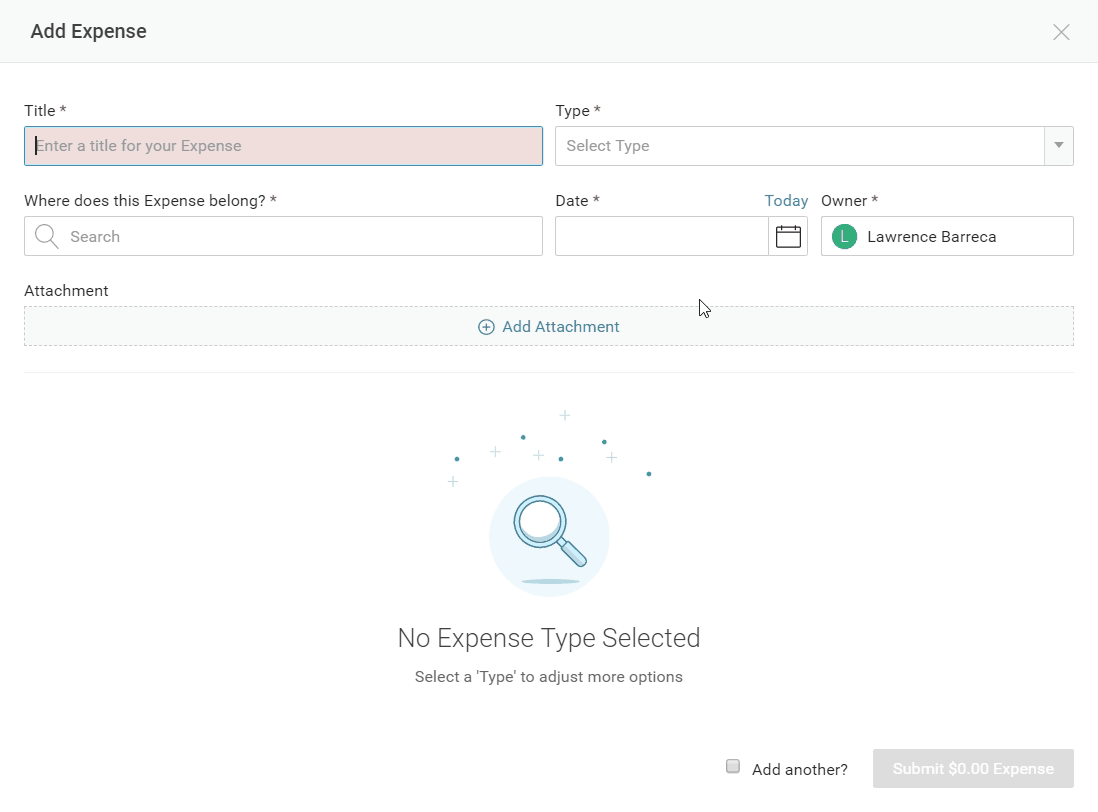Click the 'No Expense Type Selected' heading

[549, 638]
